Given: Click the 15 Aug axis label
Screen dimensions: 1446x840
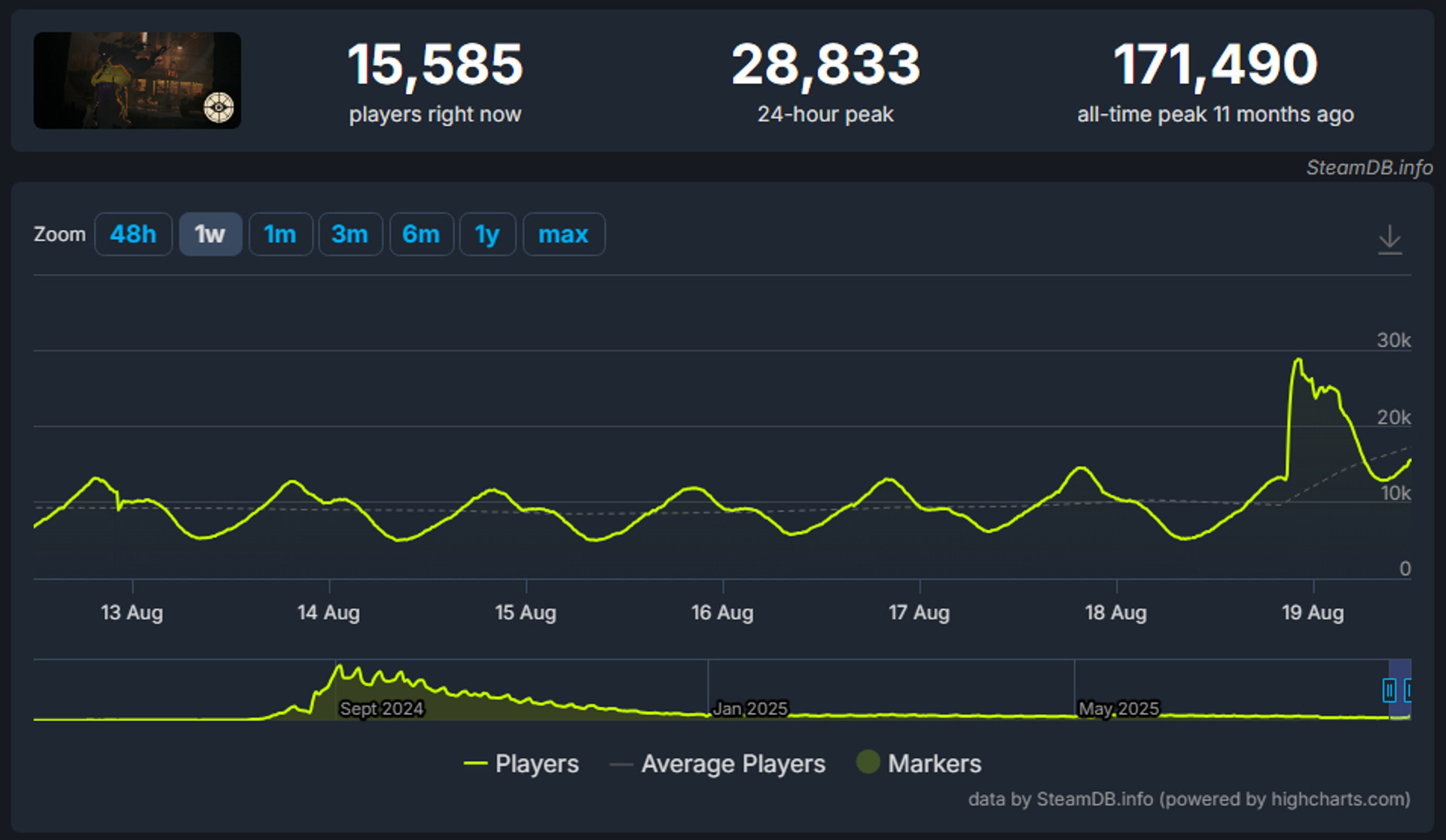Looking at the screenshot, I should click(x=526, y=613).
